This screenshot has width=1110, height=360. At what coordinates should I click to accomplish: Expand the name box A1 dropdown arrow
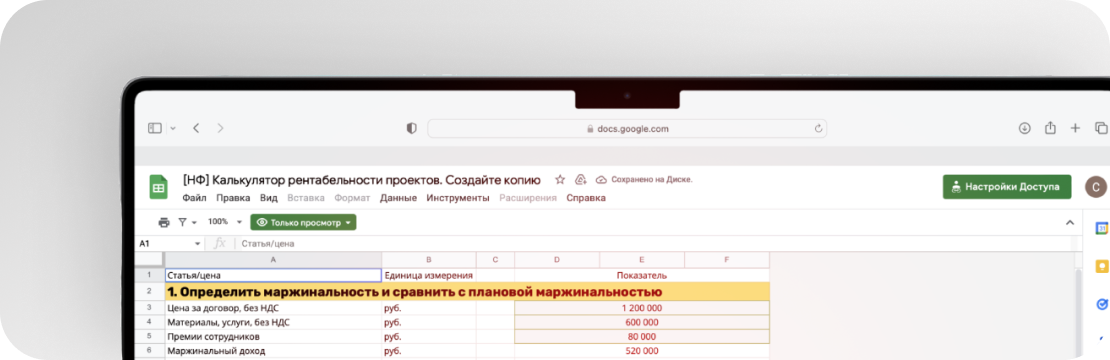[198, 243]
